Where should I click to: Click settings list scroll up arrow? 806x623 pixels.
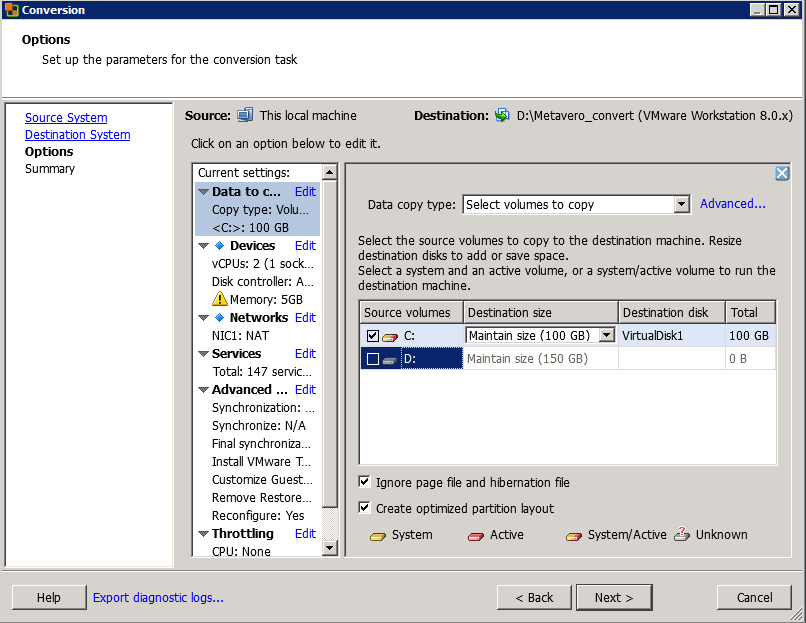[329, 172]
